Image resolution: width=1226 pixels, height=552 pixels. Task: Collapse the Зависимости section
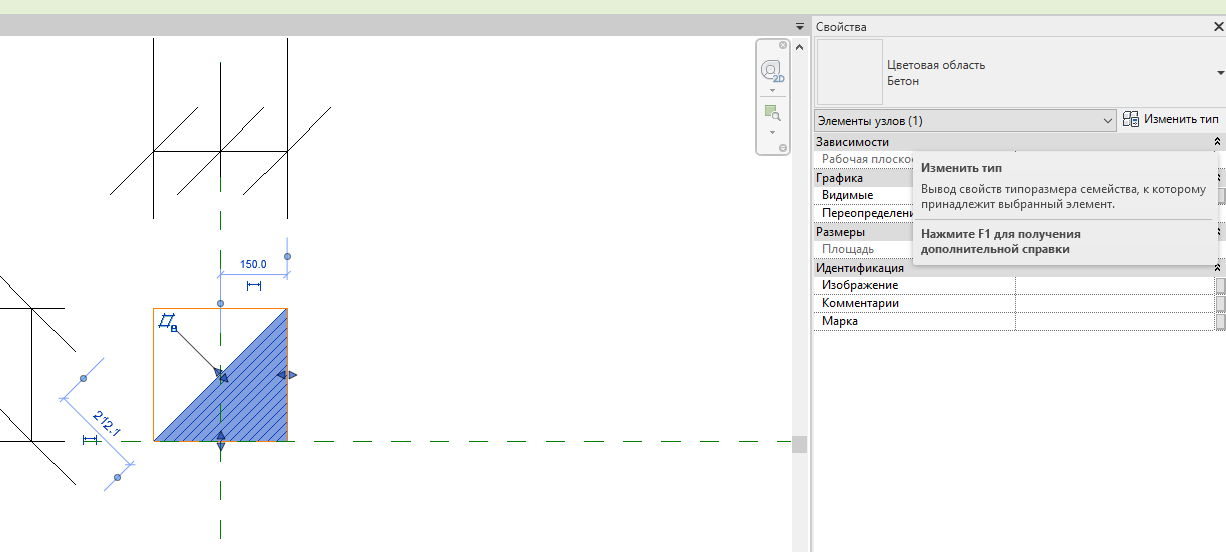point(1217,142)
